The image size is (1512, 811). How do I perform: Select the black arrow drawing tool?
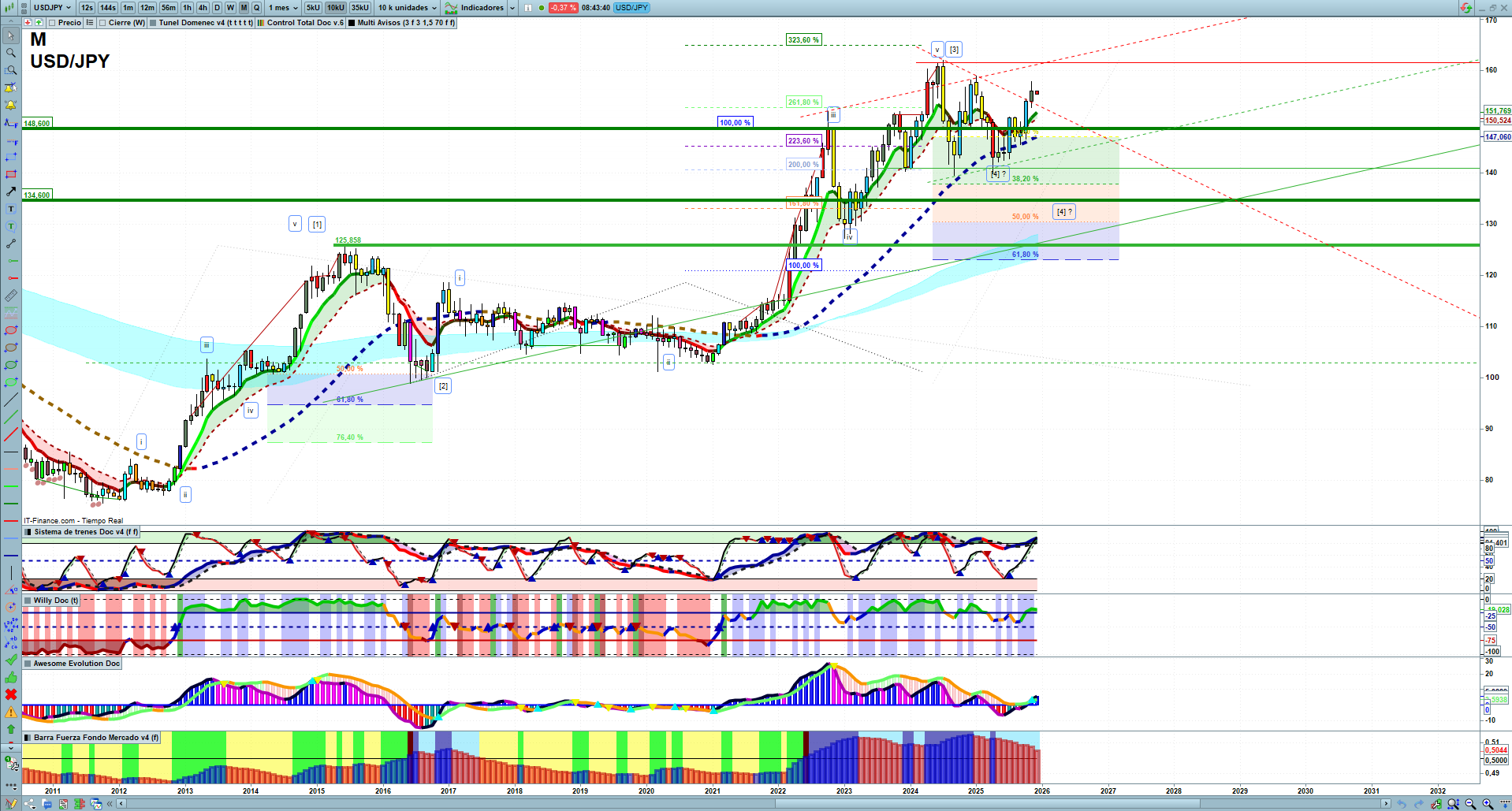coord(11,192)
